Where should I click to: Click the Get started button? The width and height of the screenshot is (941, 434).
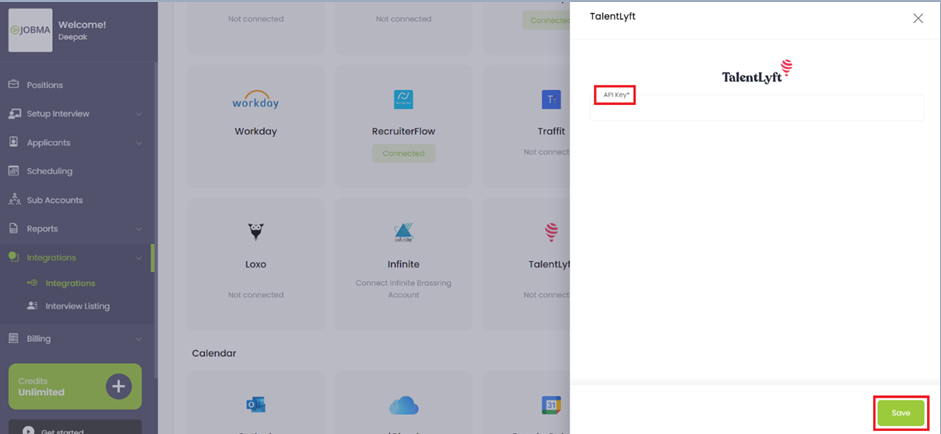click(x=75, y=427)
